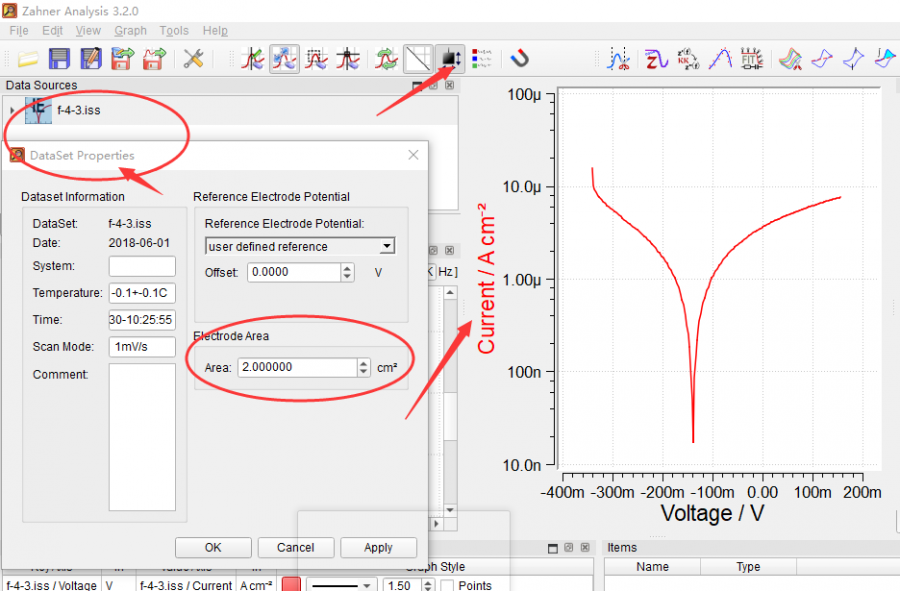
Task: Open the wrench and screwdriver settings icon
Action: 193,58
